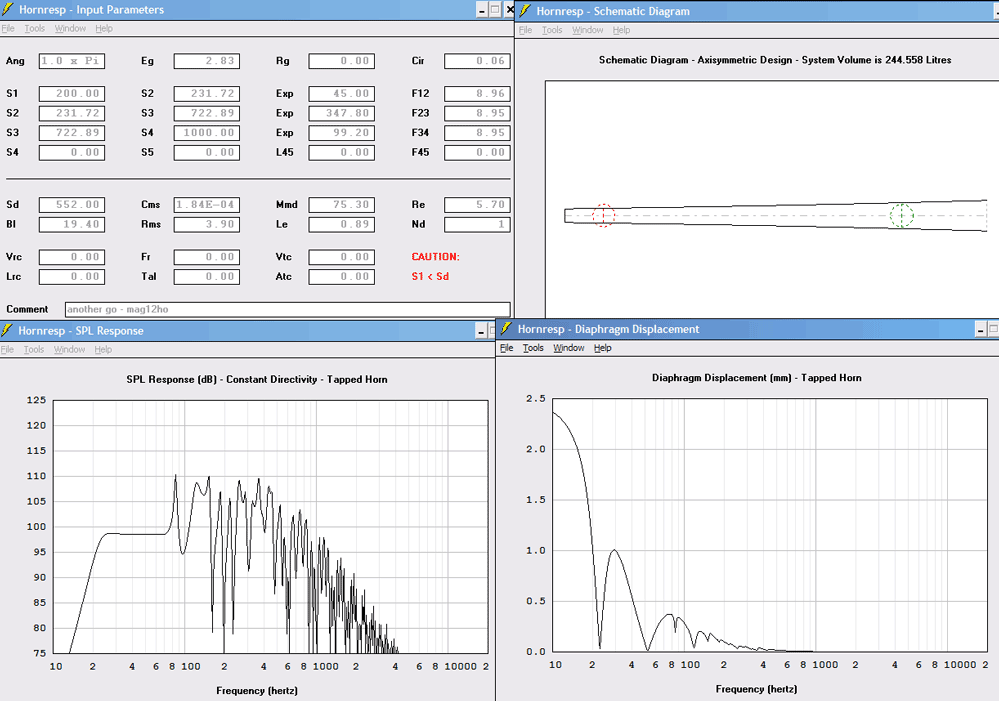Screen dimensions: 999x701
Task: Click the Cir field showing 0.06
Action: pyautogui.click(x=477, y=61)
